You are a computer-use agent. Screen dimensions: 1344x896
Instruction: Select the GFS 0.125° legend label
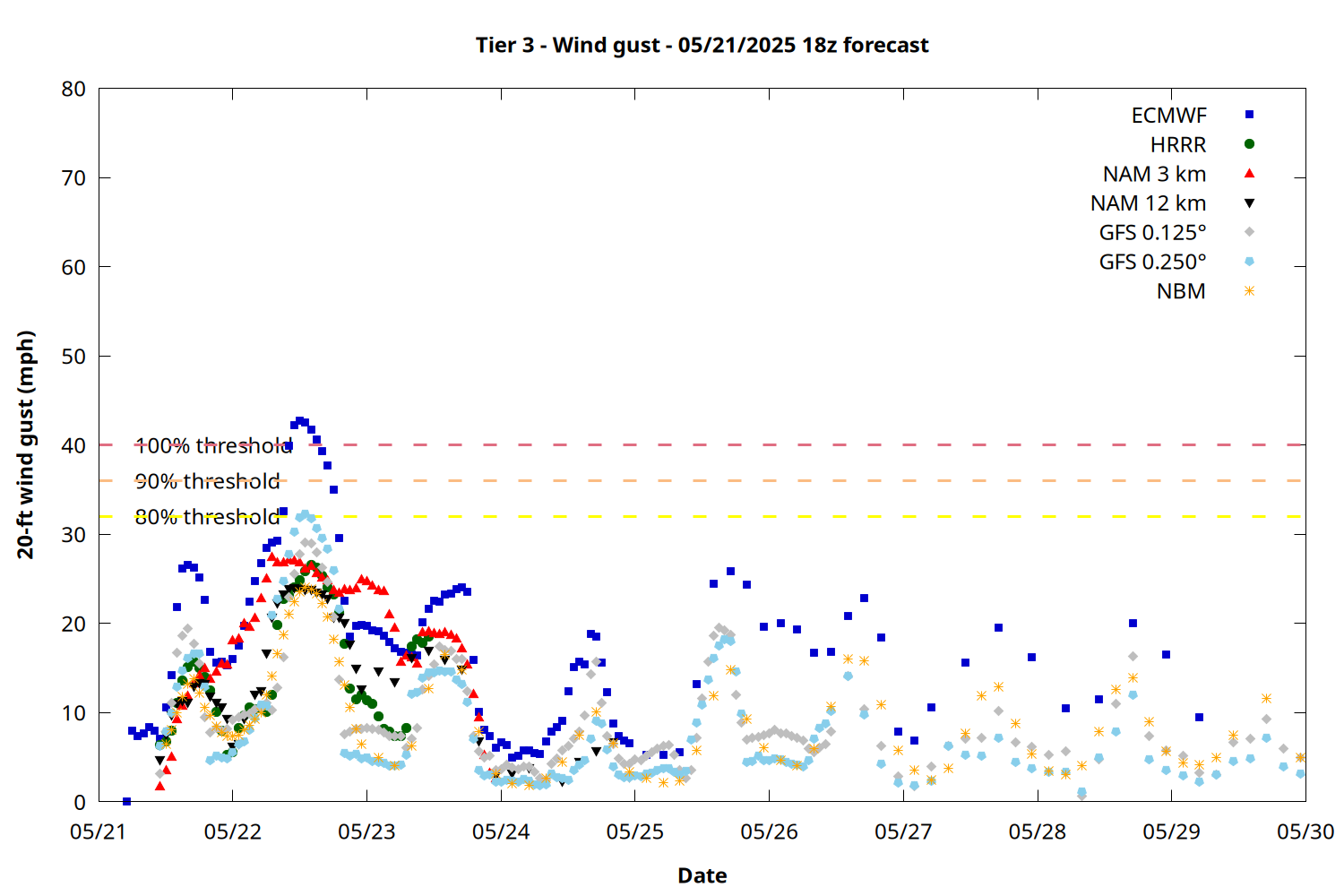(x=1152, y=233)
